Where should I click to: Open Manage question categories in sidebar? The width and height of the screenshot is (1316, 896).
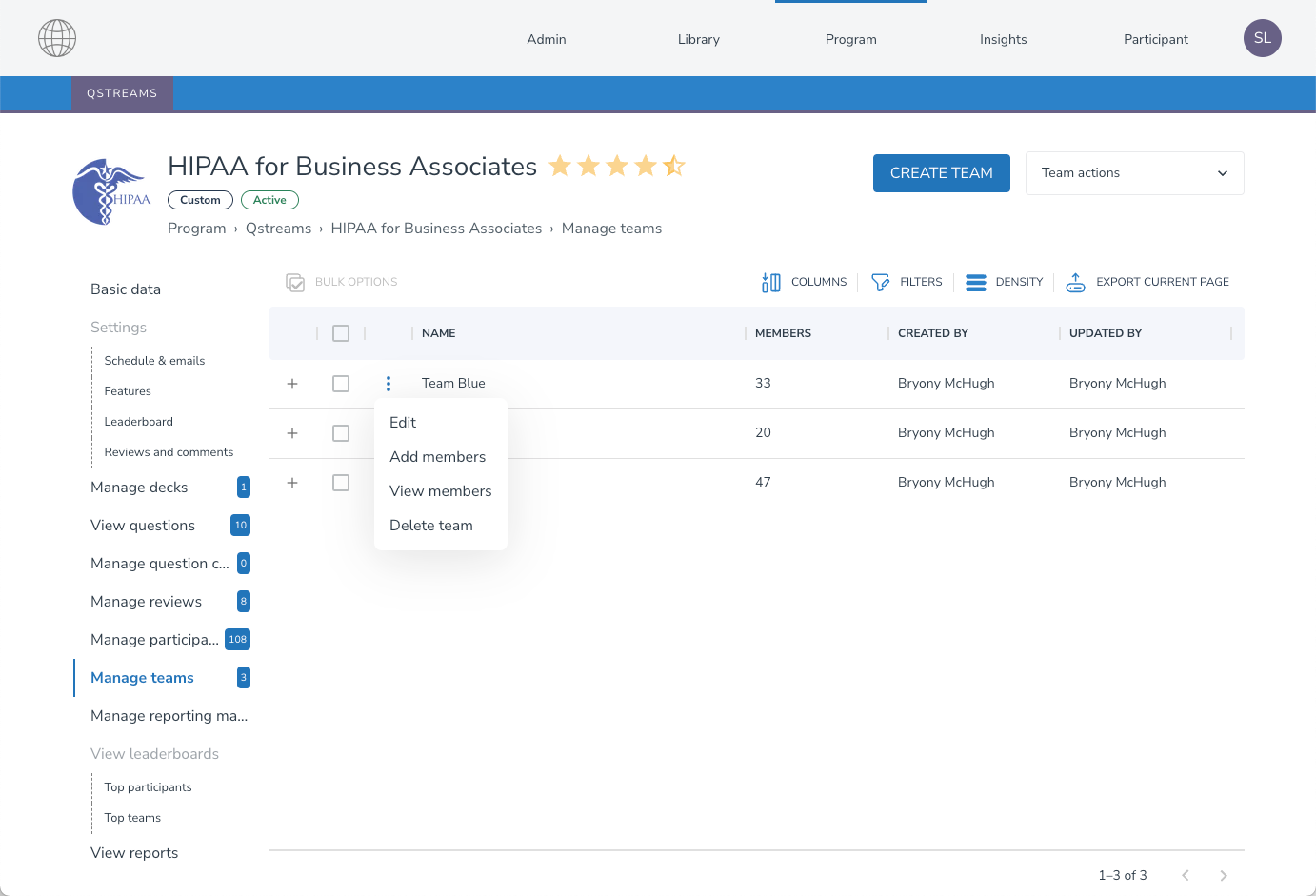click(160, 564)
